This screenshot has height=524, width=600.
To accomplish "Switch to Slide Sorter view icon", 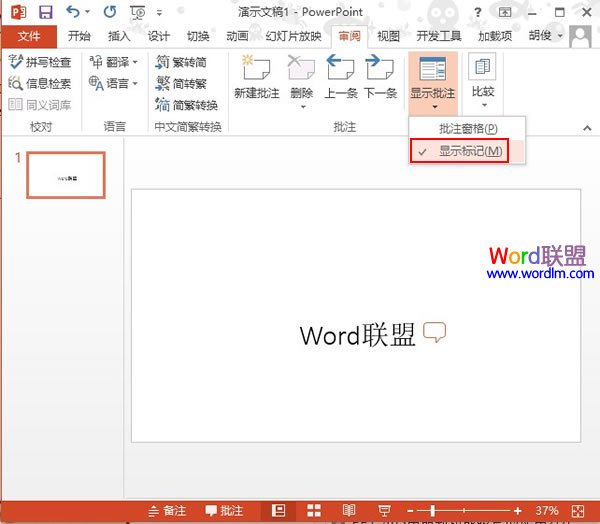I will [x=314, y=511].
